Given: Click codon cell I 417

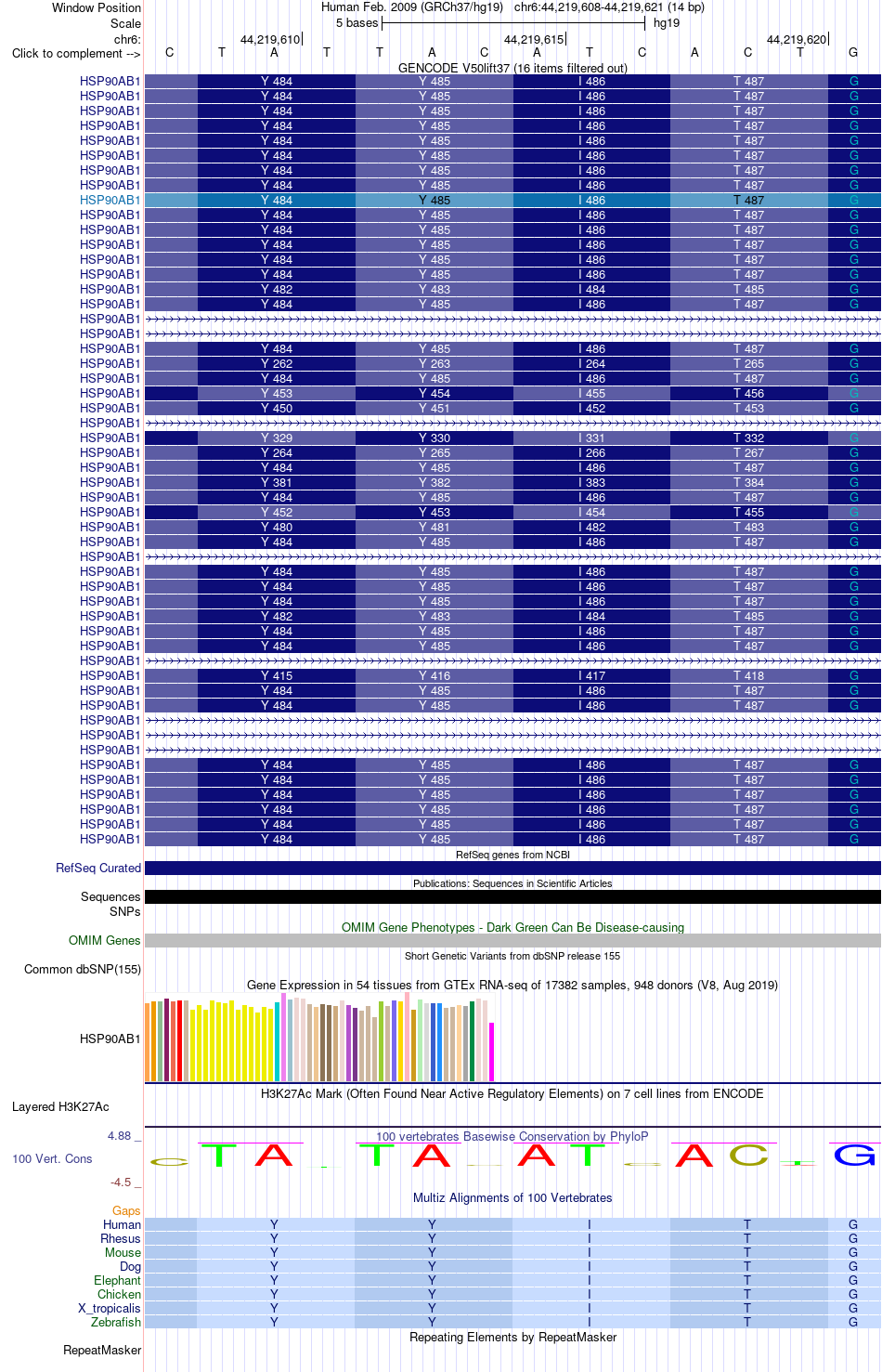Looking at the screenshot, I should (x=591, y=675).
